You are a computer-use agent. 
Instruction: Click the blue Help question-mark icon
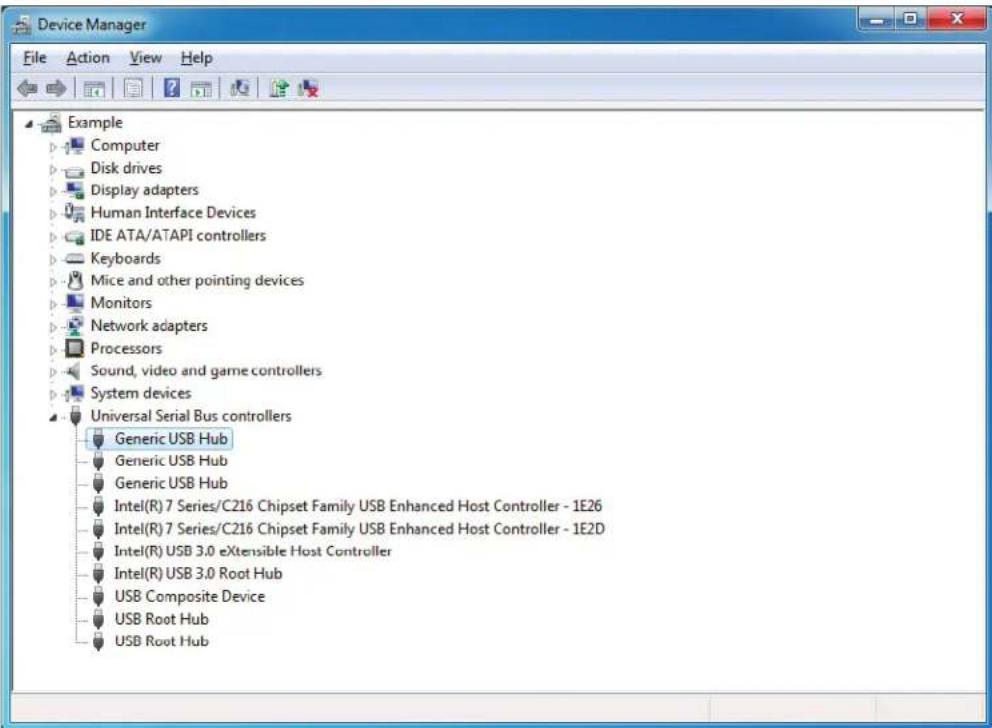(x=171, y=88)
